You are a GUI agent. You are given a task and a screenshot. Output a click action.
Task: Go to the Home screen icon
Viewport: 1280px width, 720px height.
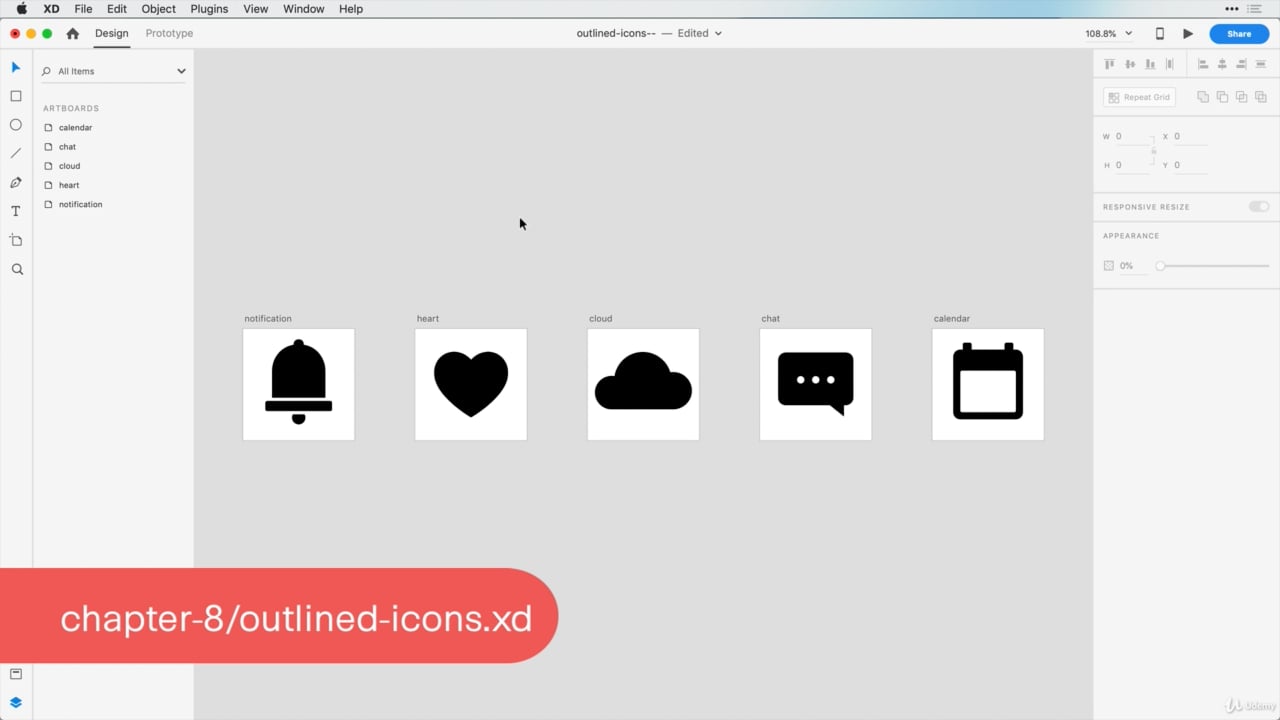coord(72,33)
